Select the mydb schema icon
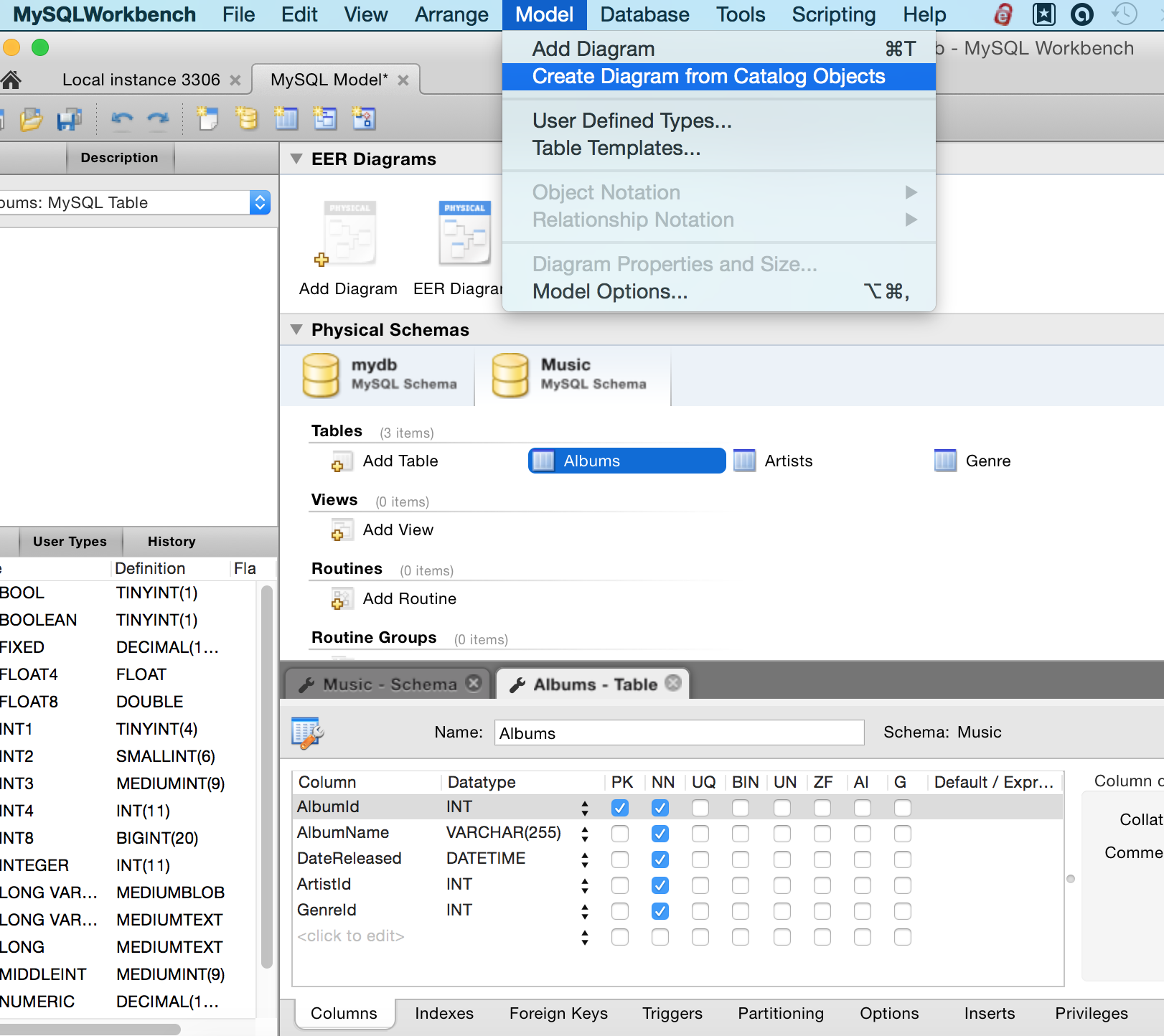 (x=320, y=375)
